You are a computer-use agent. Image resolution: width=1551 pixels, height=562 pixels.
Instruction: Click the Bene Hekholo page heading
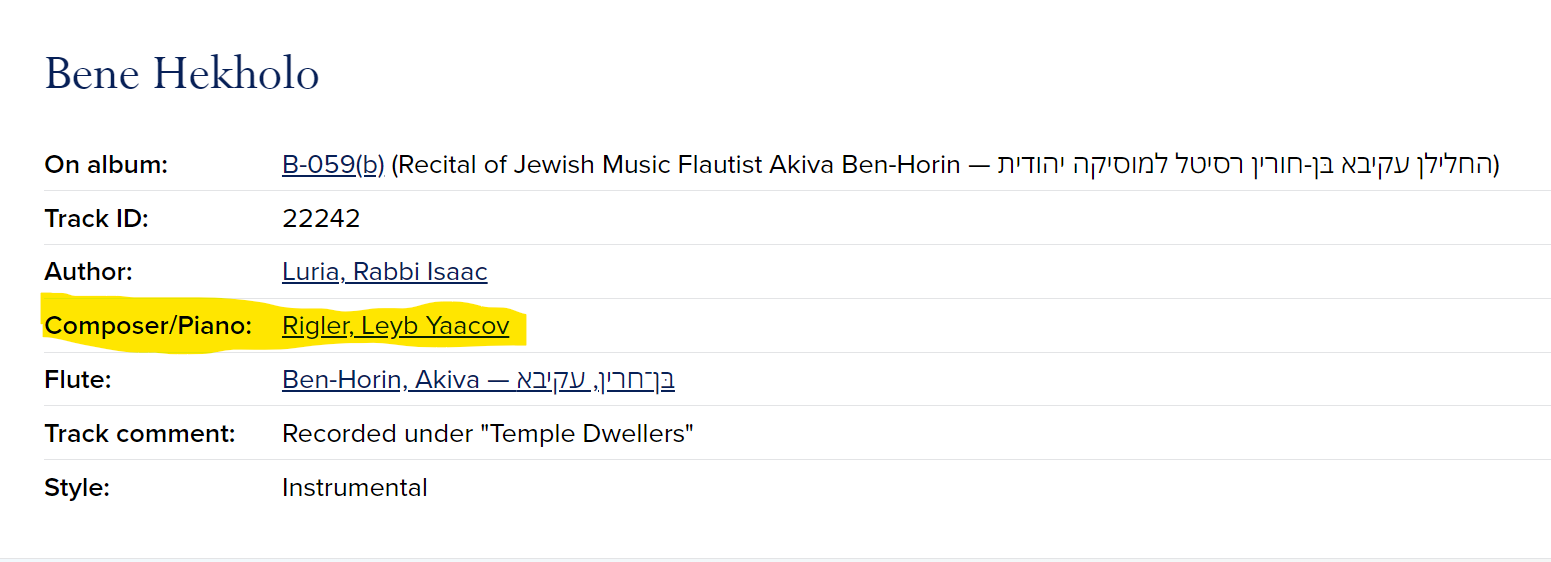(182, 75)
